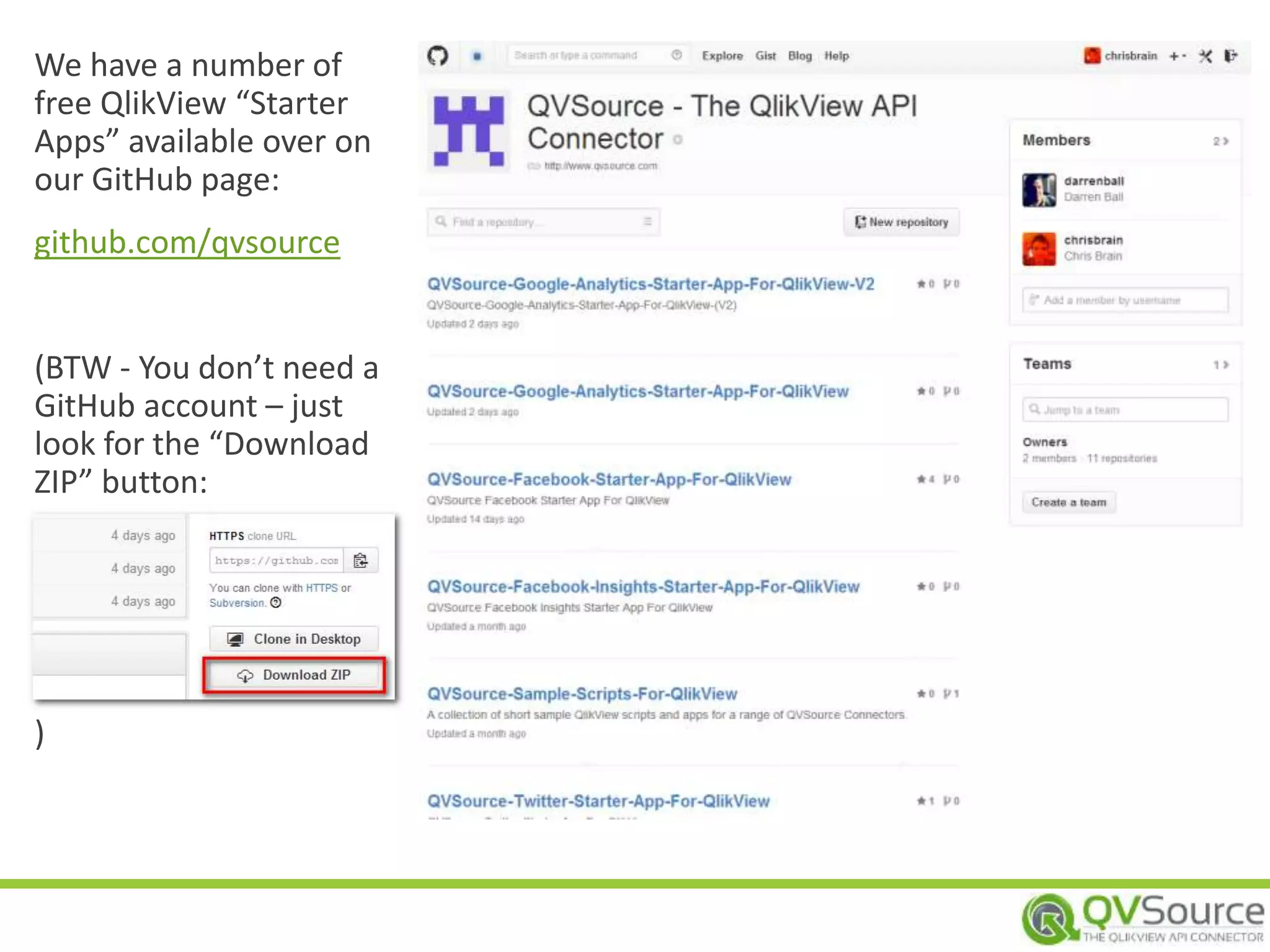Click the Members panel heading
This screenshot has width=1270, height=952.
[x=1056, y=140]
